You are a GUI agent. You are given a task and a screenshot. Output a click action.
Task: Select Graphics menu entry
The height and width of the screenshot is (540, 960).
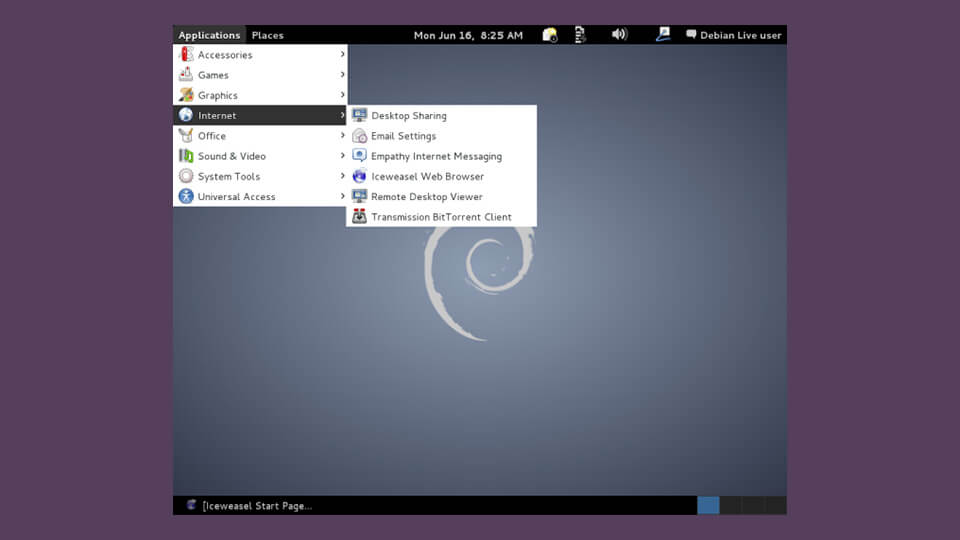click(x=260, y=95)
